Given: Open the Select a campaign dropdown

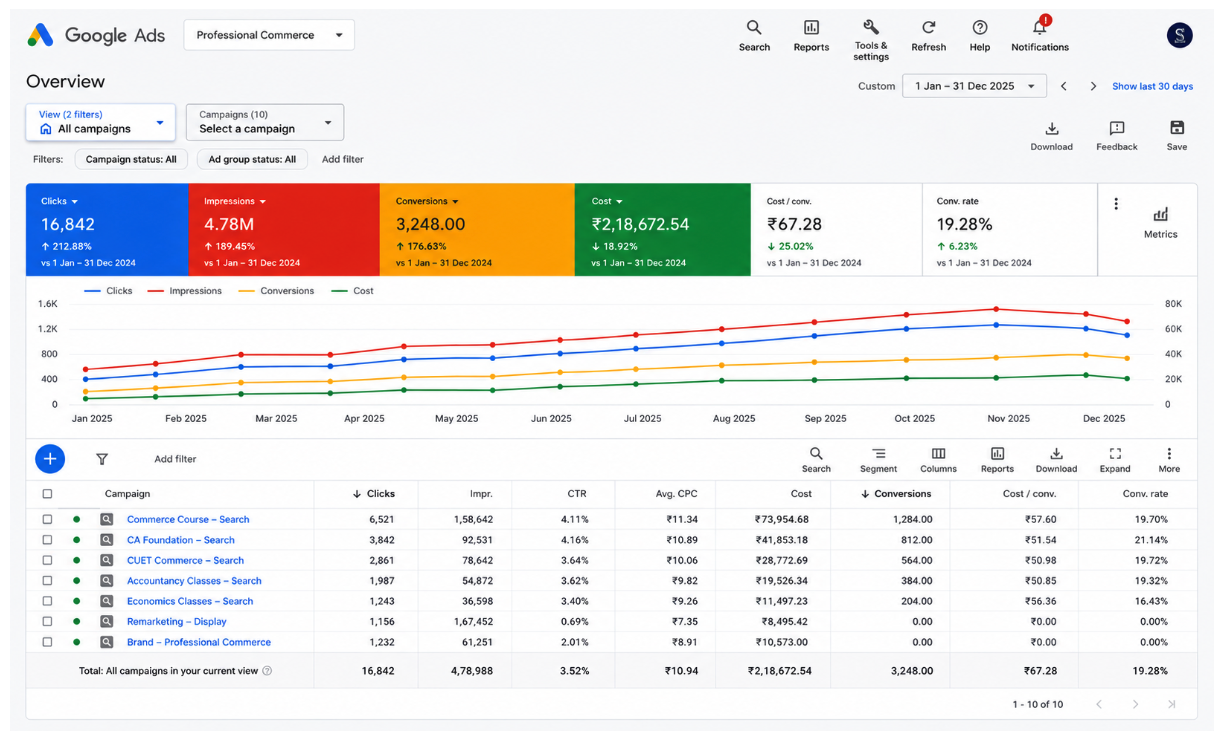Looking at the screenshot, I should 265,122.
